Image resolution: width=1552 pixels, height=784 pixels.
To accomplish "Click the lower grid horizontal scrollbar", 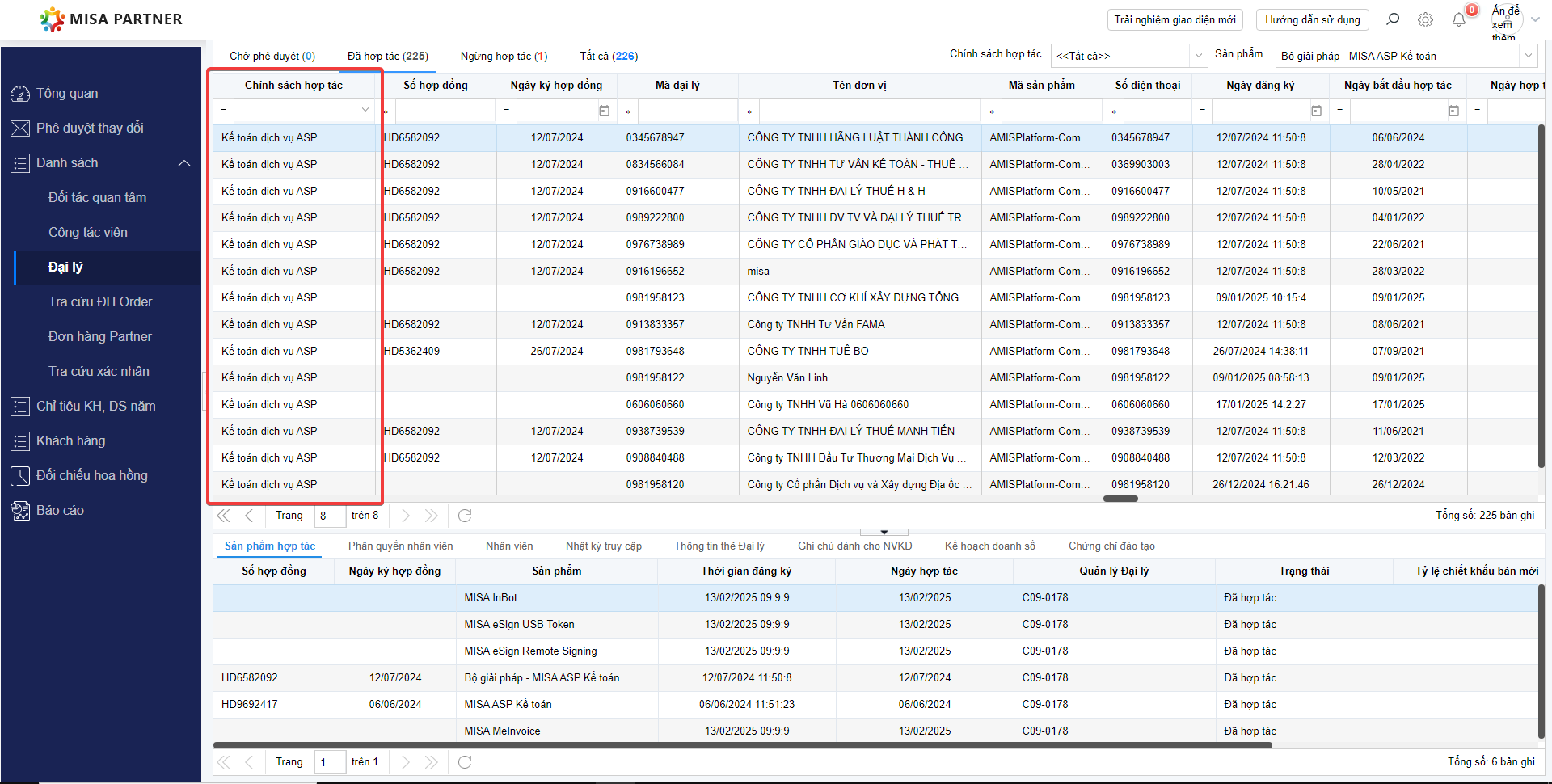I will tap(742, 745).
